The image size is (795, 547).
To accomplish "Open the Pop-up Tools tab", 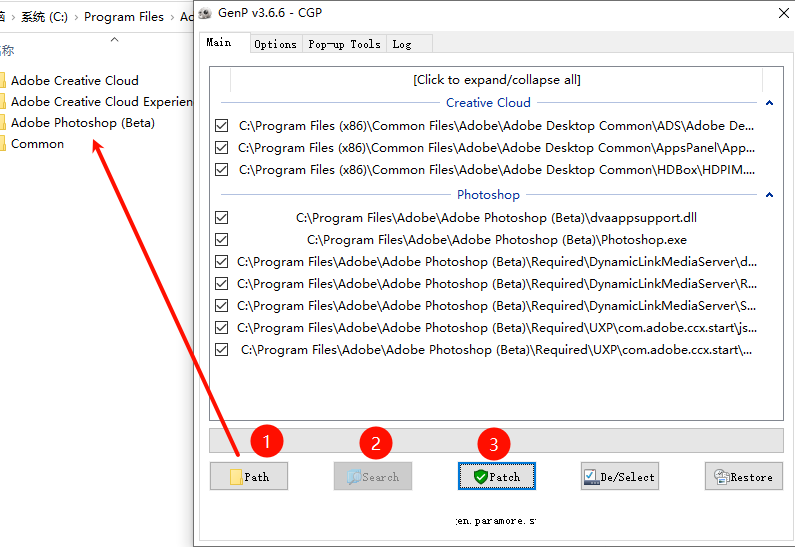I will point(344,44).
